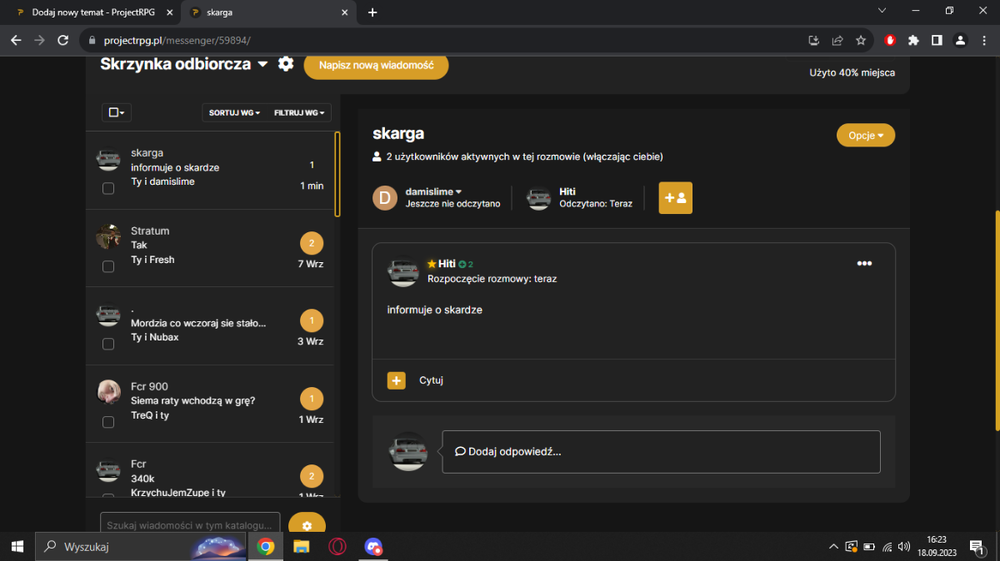Open the SORTUJ WG dropdown
1000x561 pixels.
click(x=234, y=112)
